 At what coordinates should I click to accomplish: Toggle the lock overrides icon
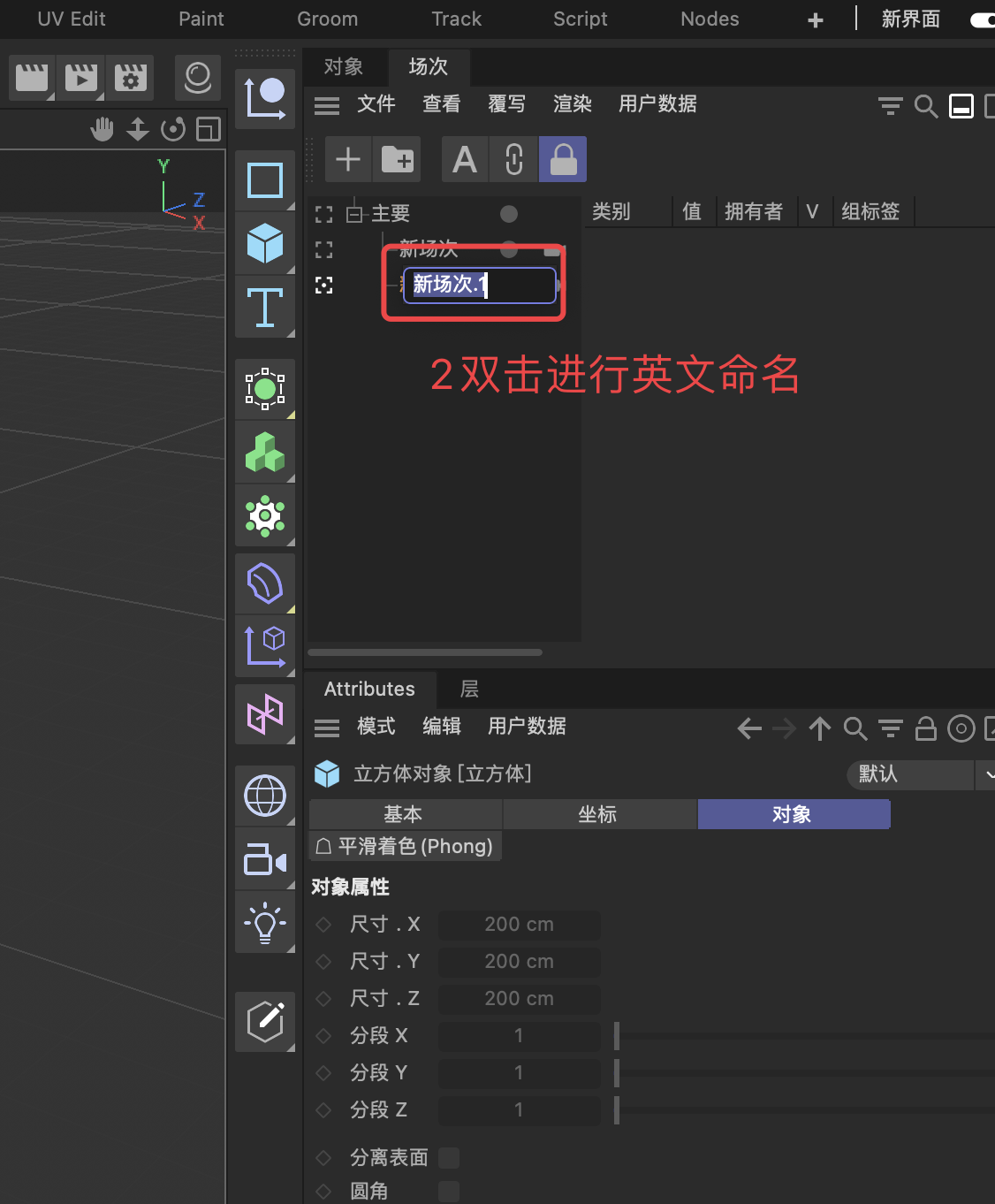click(563, 159)
